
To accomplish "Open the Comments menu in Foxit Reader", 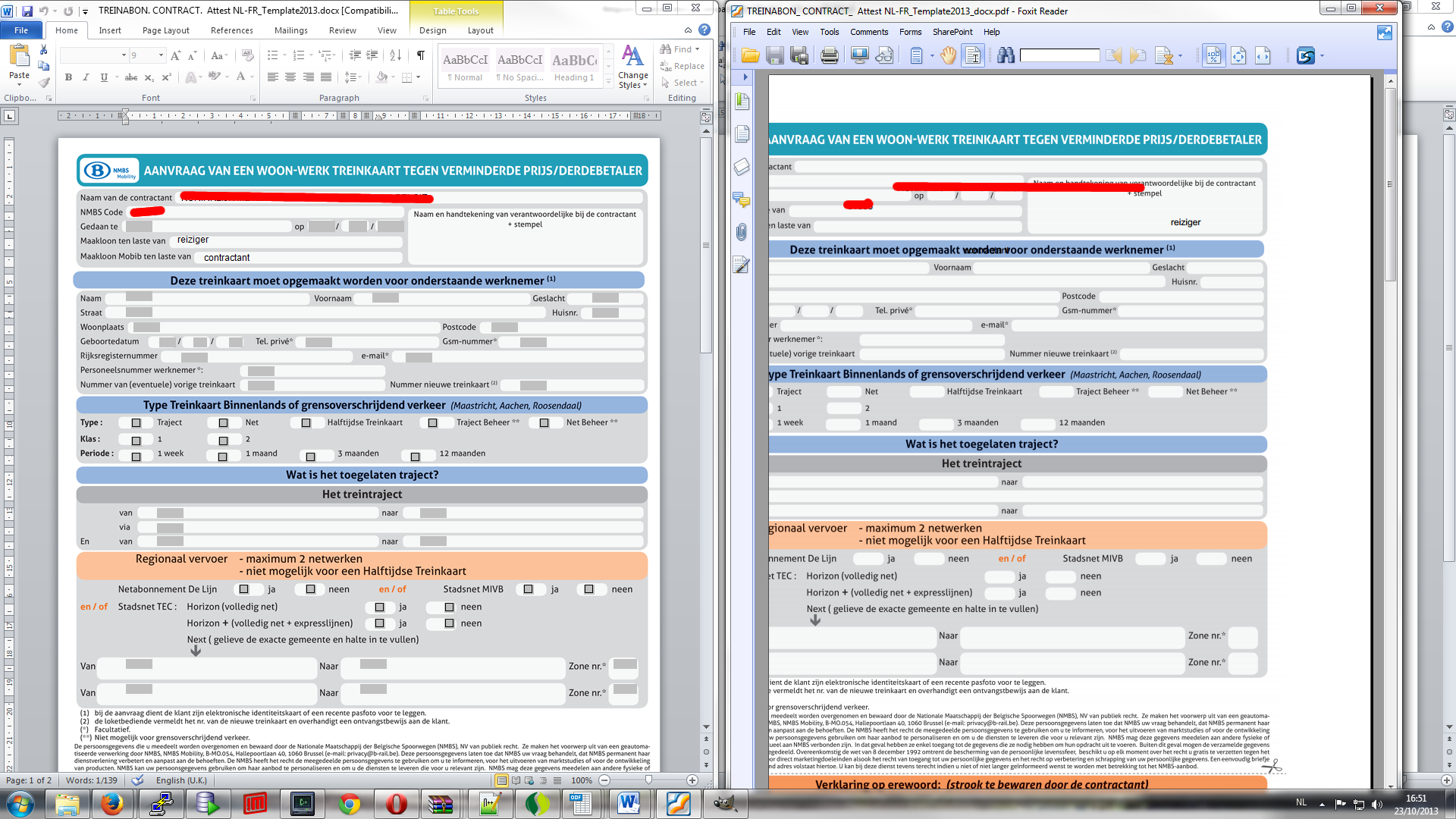I will [869, 32].
